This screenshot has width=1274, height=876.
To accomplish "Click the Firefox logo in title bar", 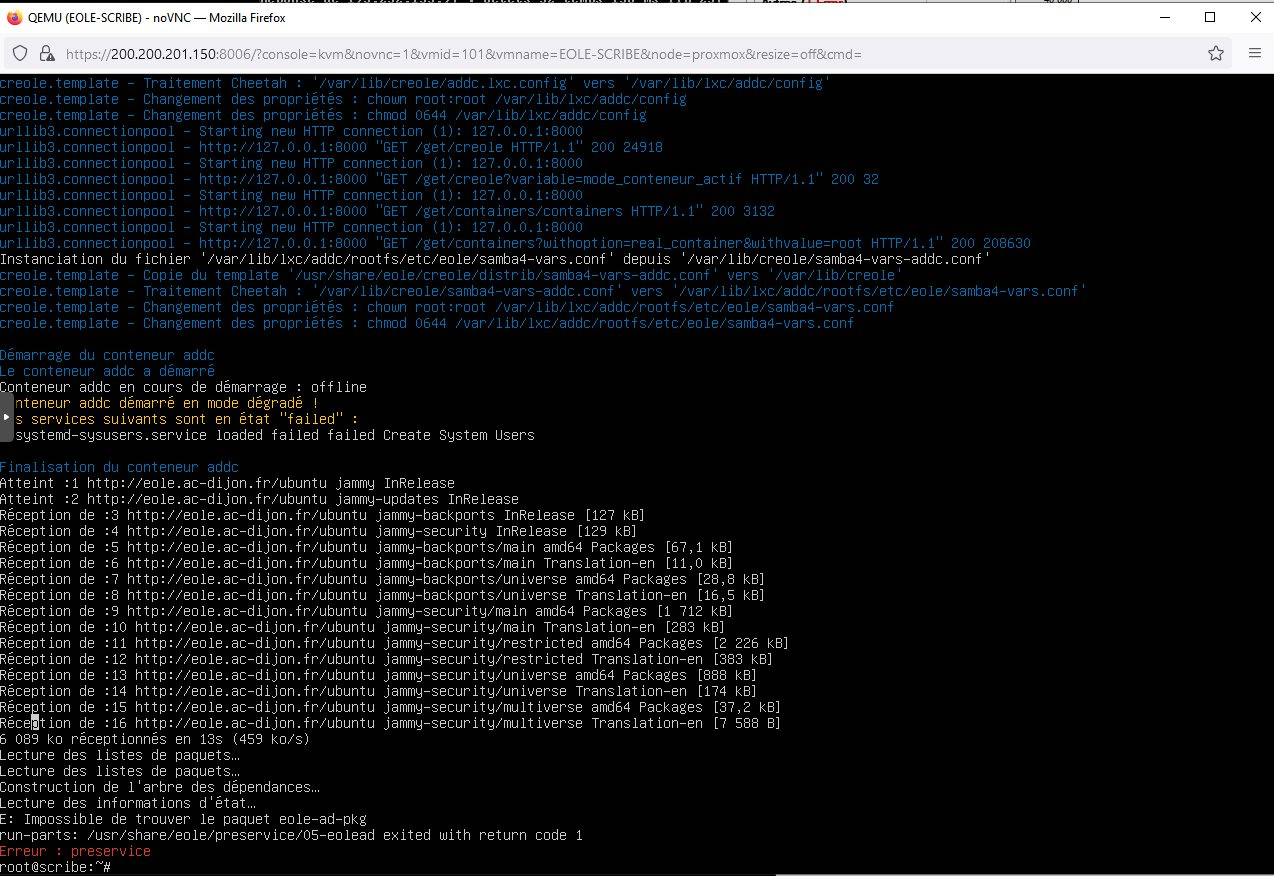I will pyautogui.click(x=14, y=17).
